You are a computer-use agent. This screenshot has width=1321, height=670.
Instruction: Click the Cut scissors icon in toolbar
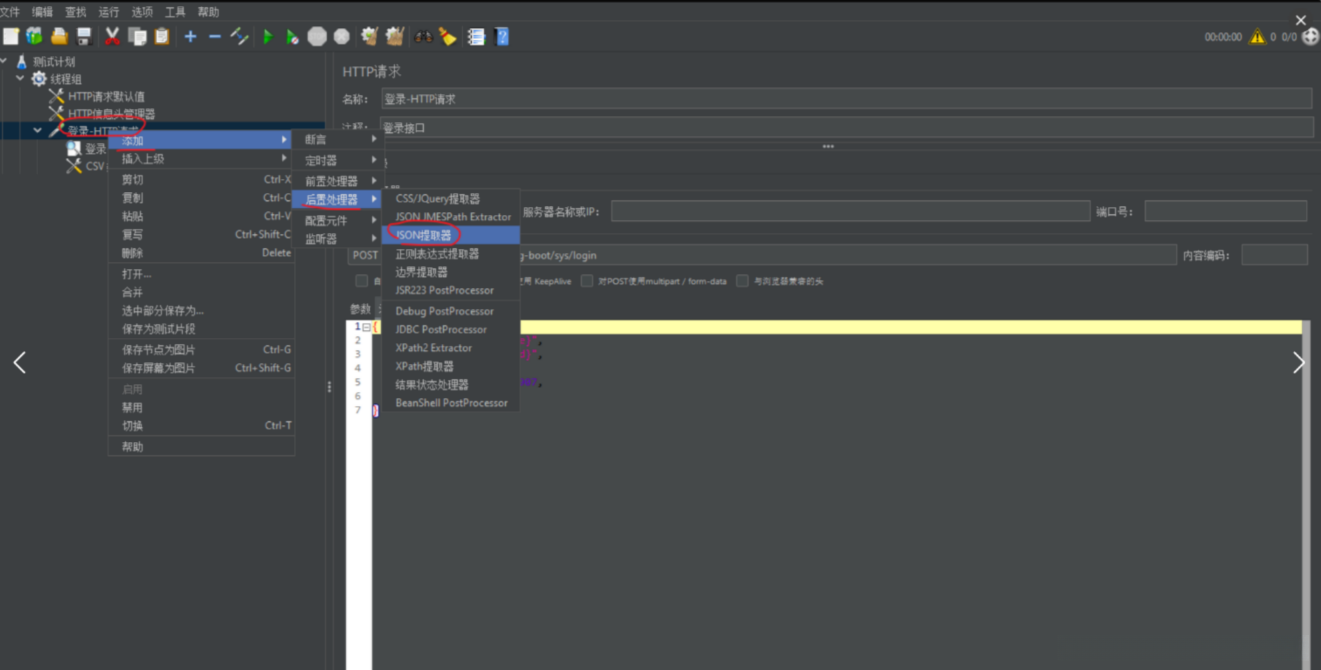112,37
